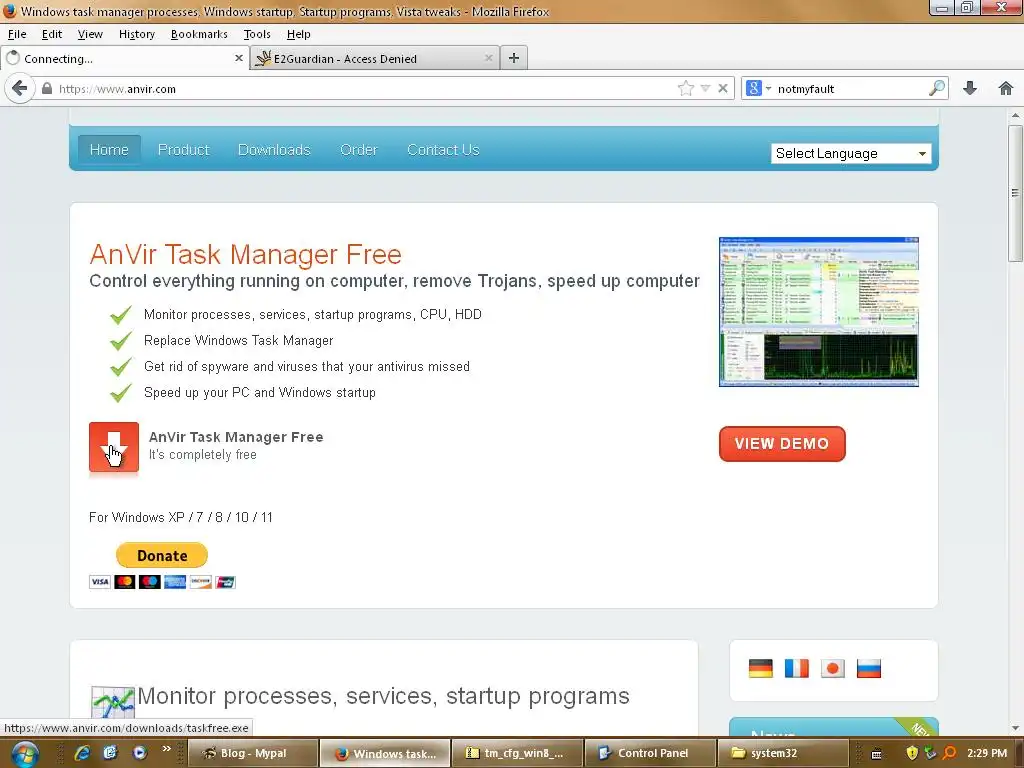Open the Edit menu

[52, 34]
